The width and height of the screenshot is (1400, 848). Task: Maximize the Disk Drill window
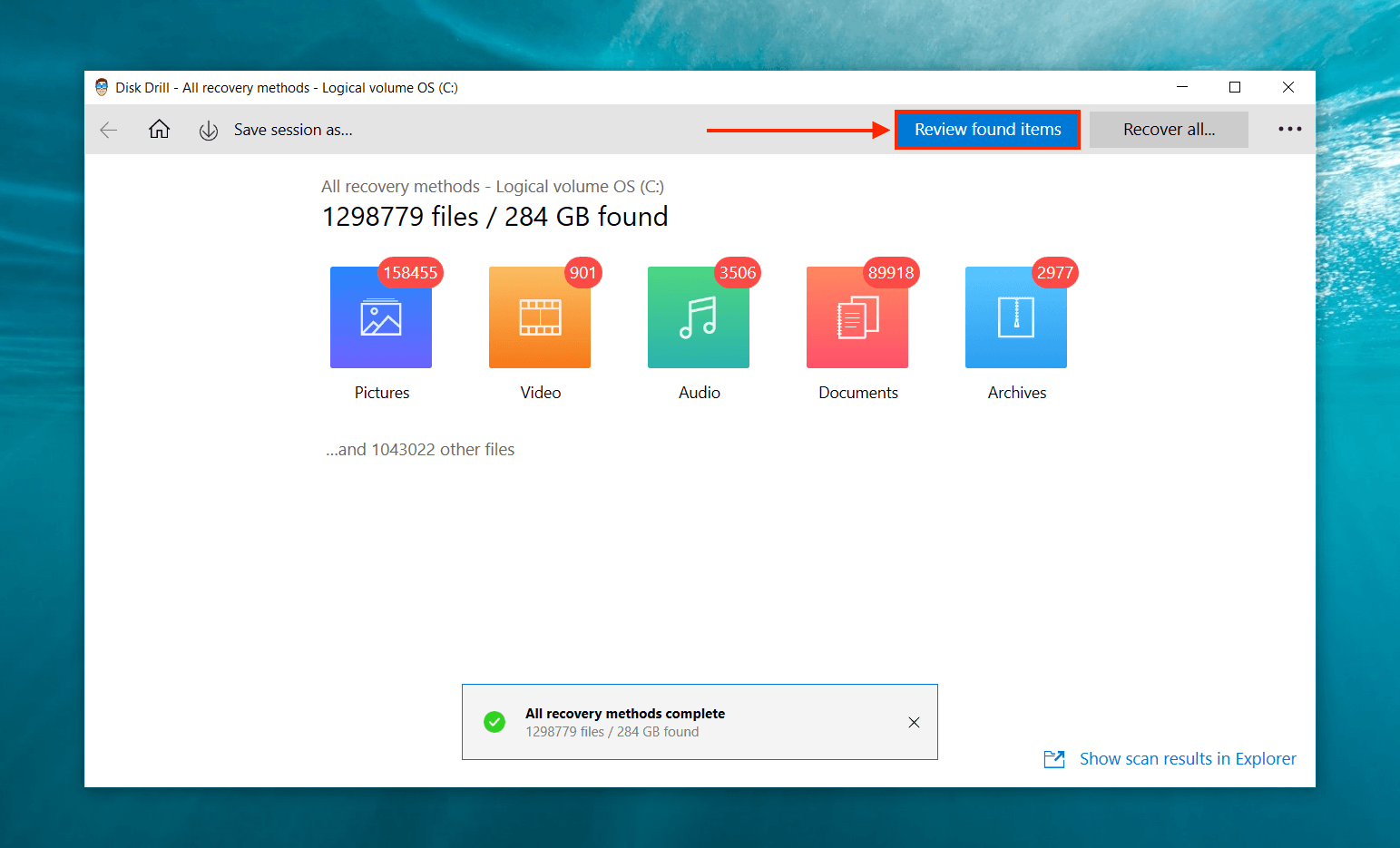(x=1235, y=87)
